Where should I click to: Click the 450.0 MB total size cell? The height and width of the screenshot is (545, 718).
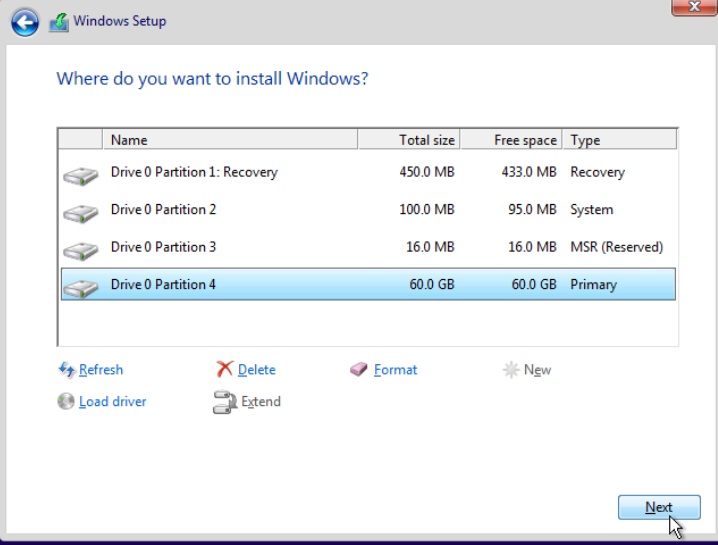pyautogui.click(x=427, y=172)
